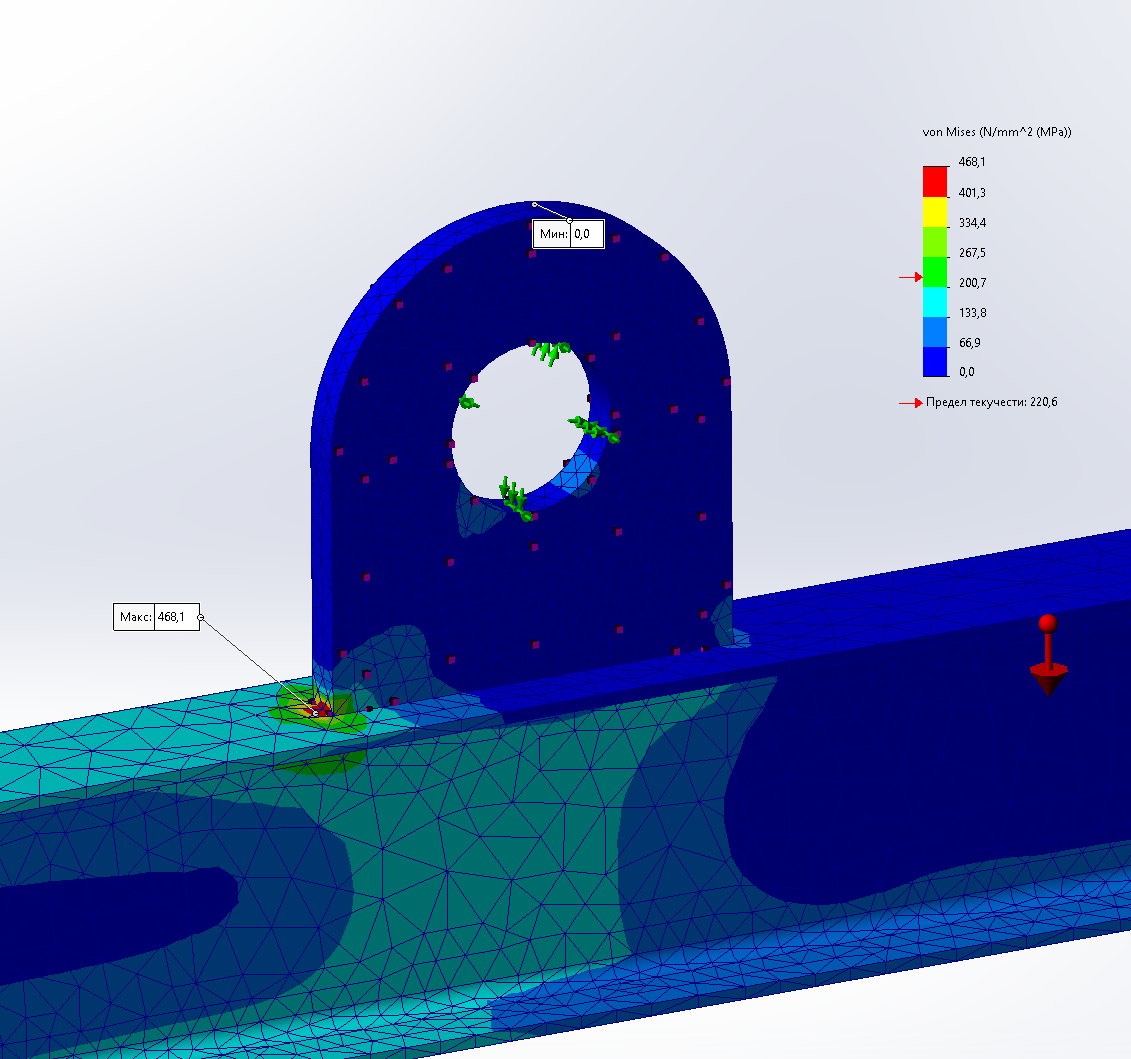
Task: Click the red band in the stress legend
Action: (935, 181)
